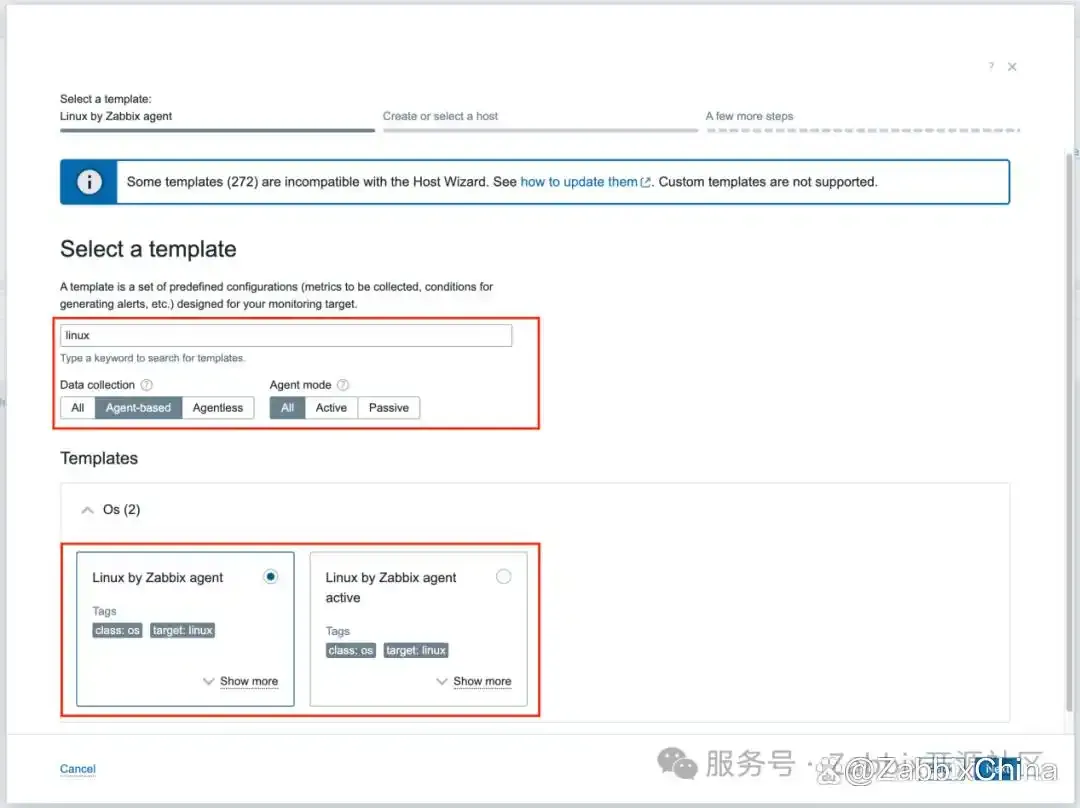Select Linux by Zabbix agent active radio
The width and height of the screenshot is (1080, 808).
503,577
